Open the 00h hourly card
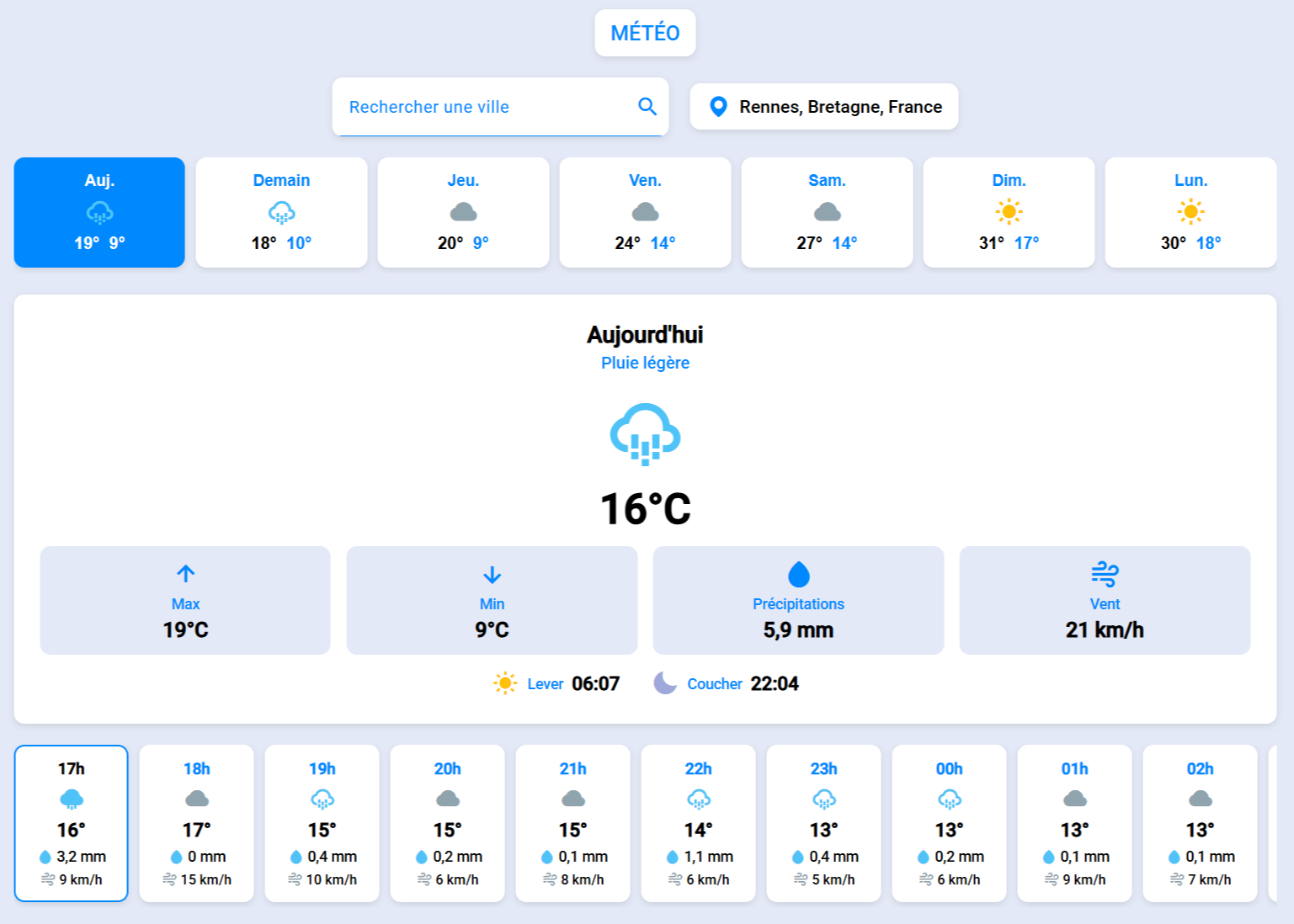Viewport: 1294px width, 924px height. [950, 823]
